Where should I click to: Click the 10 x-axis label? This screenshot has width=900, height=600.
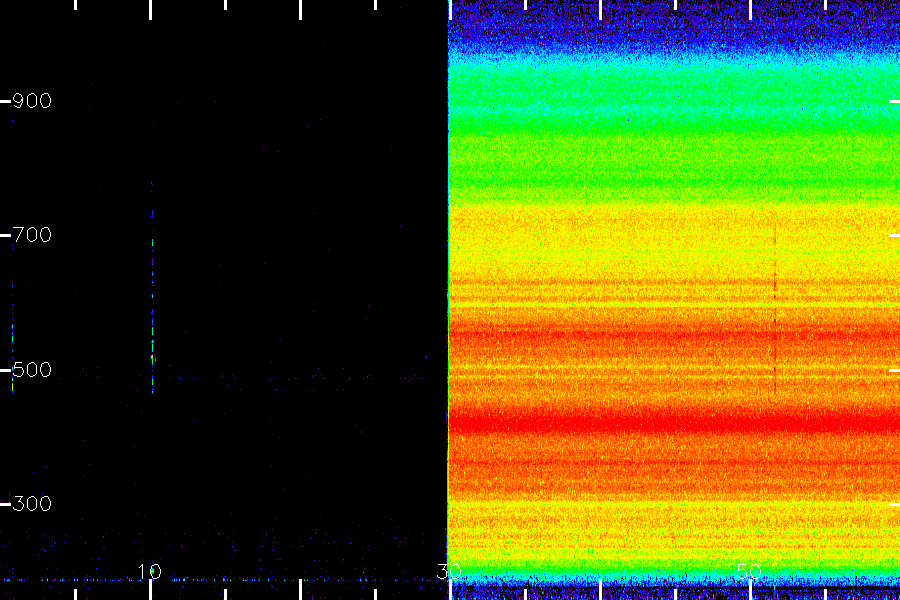coord(150,571)
